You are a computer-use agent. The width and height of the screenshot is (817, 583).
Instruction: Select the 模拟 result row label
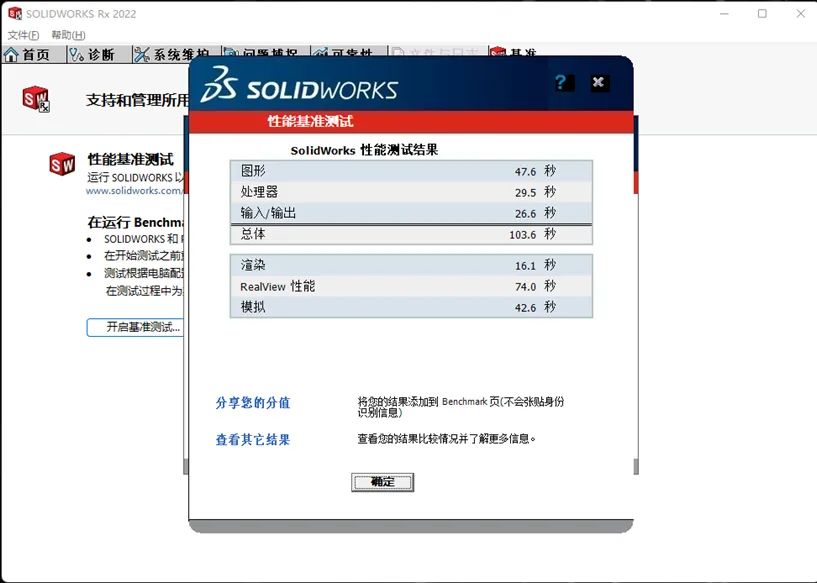point(253,307)
